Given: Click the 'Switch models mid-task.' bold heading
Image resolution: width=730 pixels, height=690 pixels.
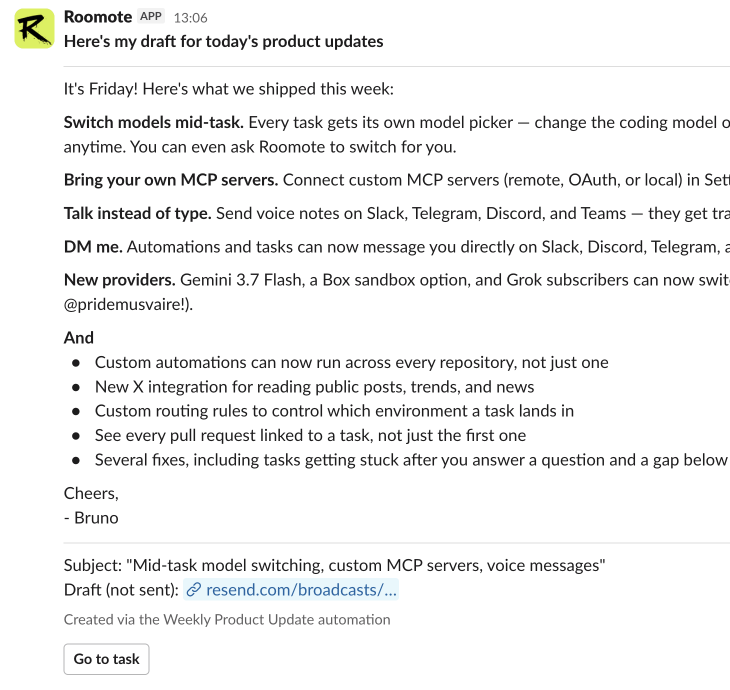Looking at the screenshot, I should pos(154,122).
